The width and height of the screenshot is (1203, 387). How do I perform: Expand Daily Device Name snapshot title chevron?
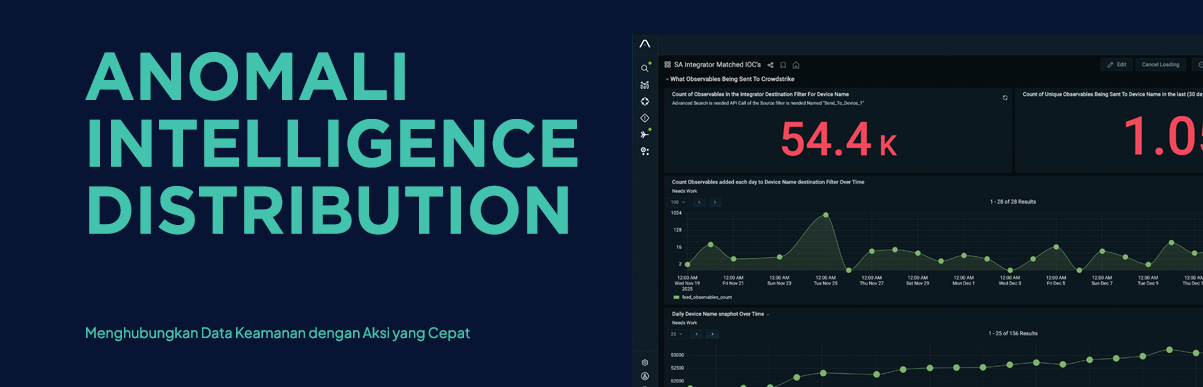point(768,314)
